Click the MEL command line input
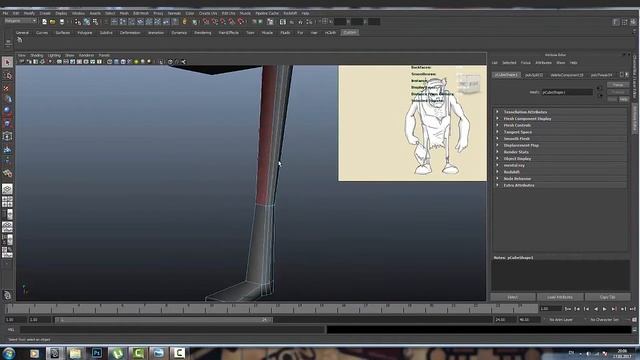640x360 pixels. [x=172, y=329]
